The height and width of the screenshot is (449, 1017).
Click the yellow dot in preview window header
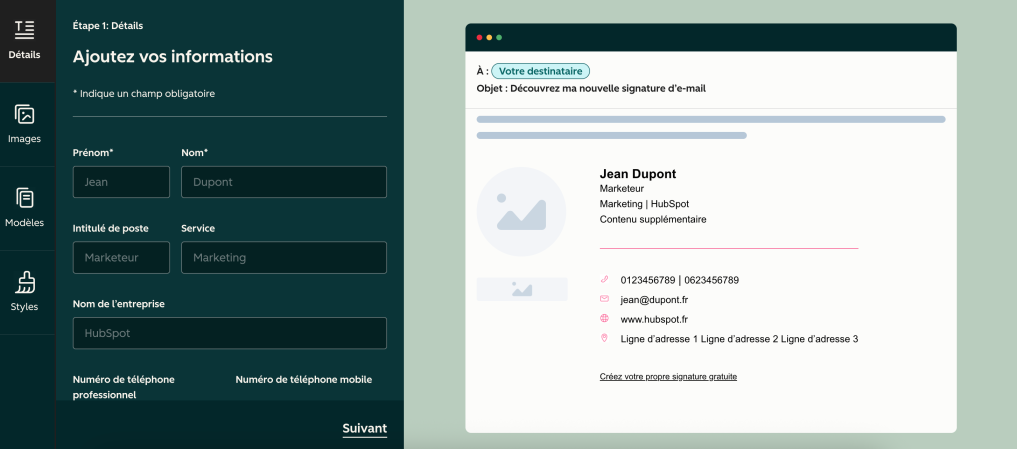pyautogui.click(x=489, y=38)
